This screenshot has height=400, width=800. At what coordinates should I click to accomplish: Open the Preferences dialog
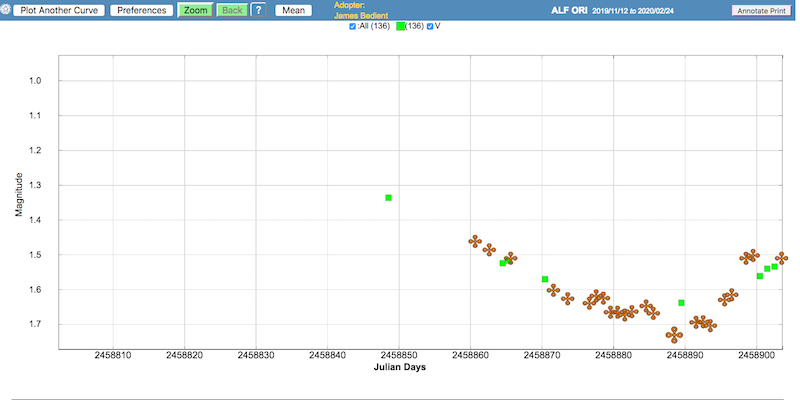[142, 10]
